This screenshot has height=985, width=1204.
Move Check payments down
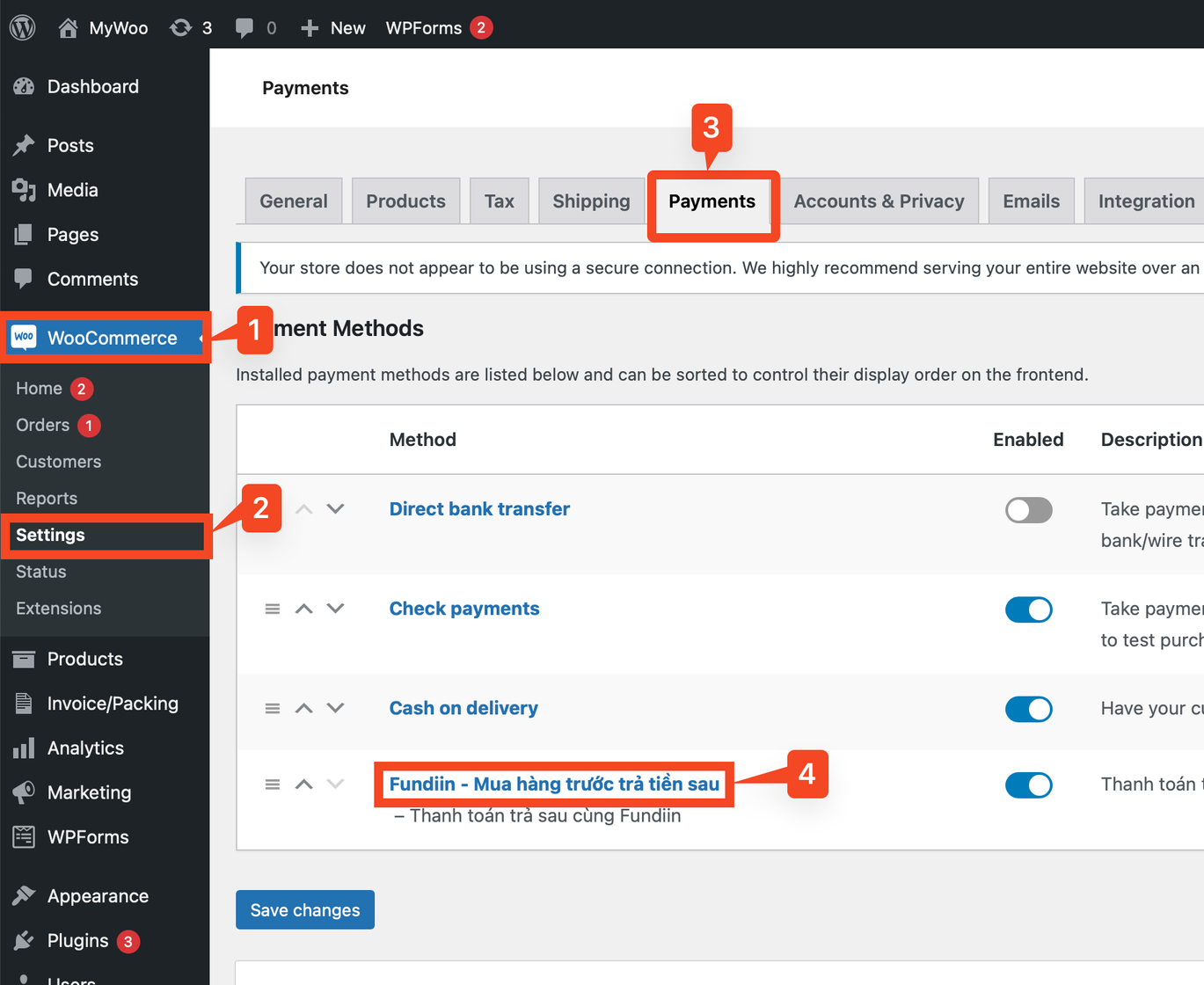click(335, 609)
